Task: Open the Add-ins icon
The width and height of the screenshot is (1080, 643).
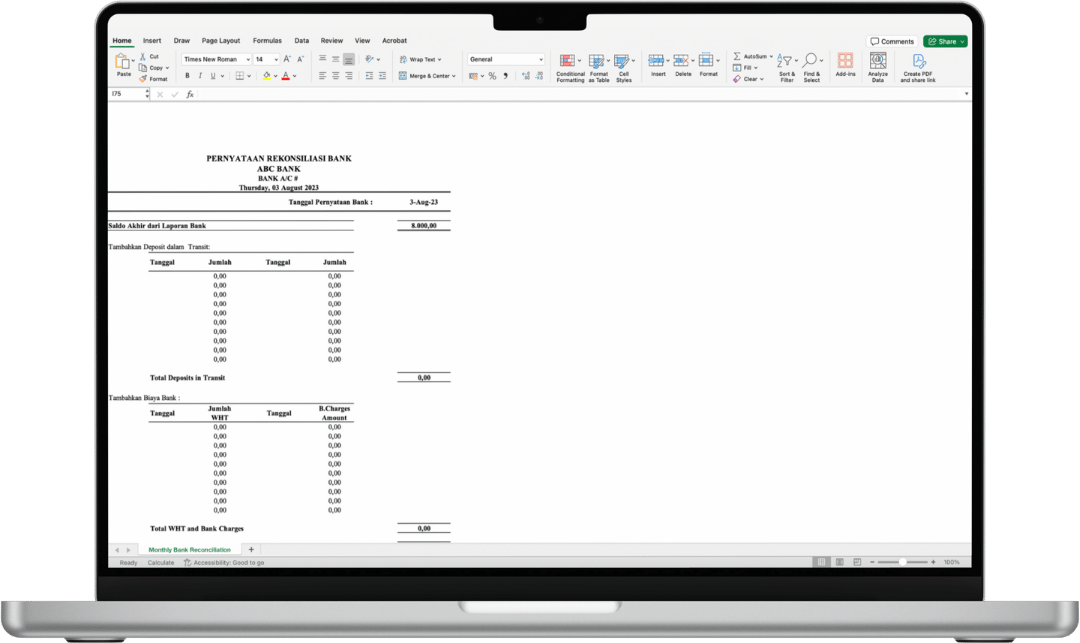Action: (x=845, y=64)
